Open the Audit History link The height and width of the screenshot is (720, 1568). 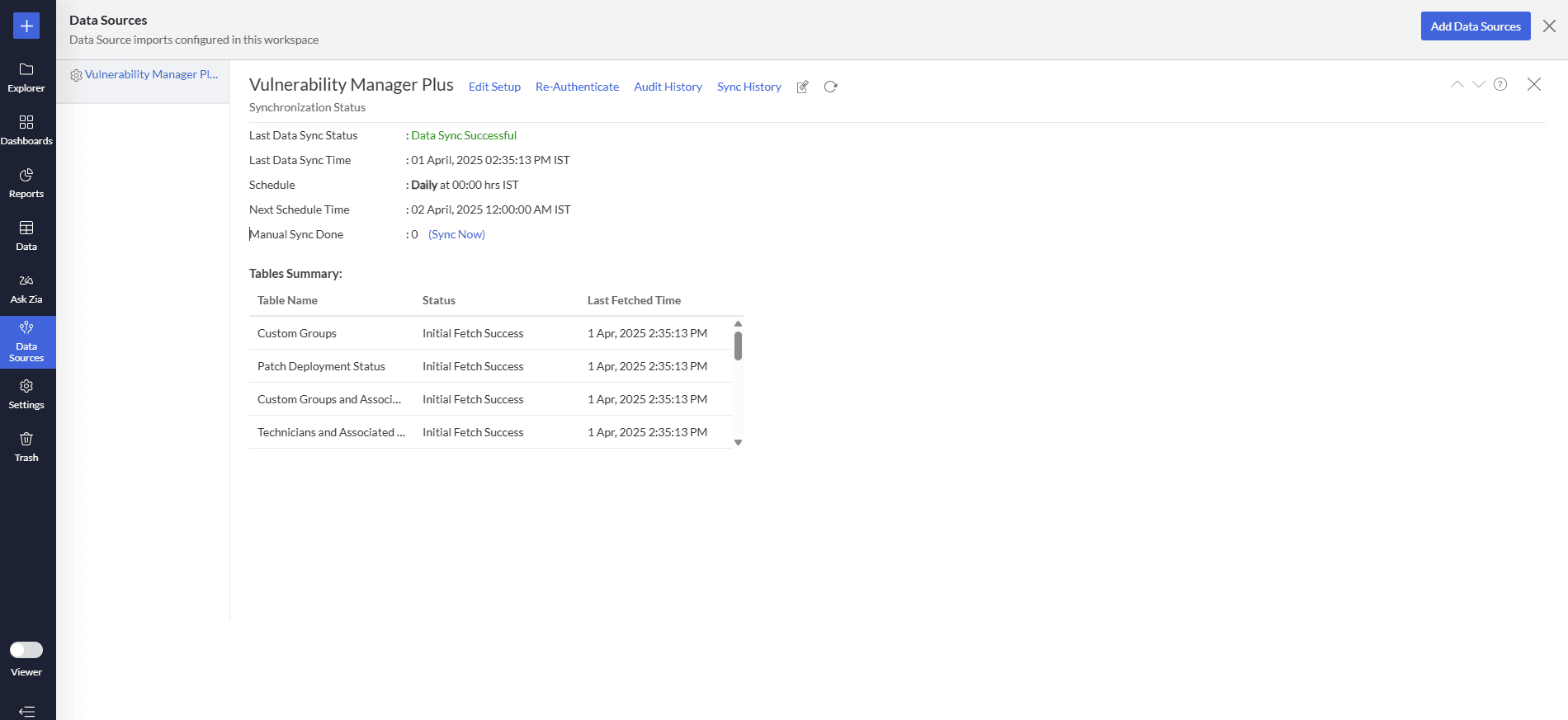click(x=668, y=87)
